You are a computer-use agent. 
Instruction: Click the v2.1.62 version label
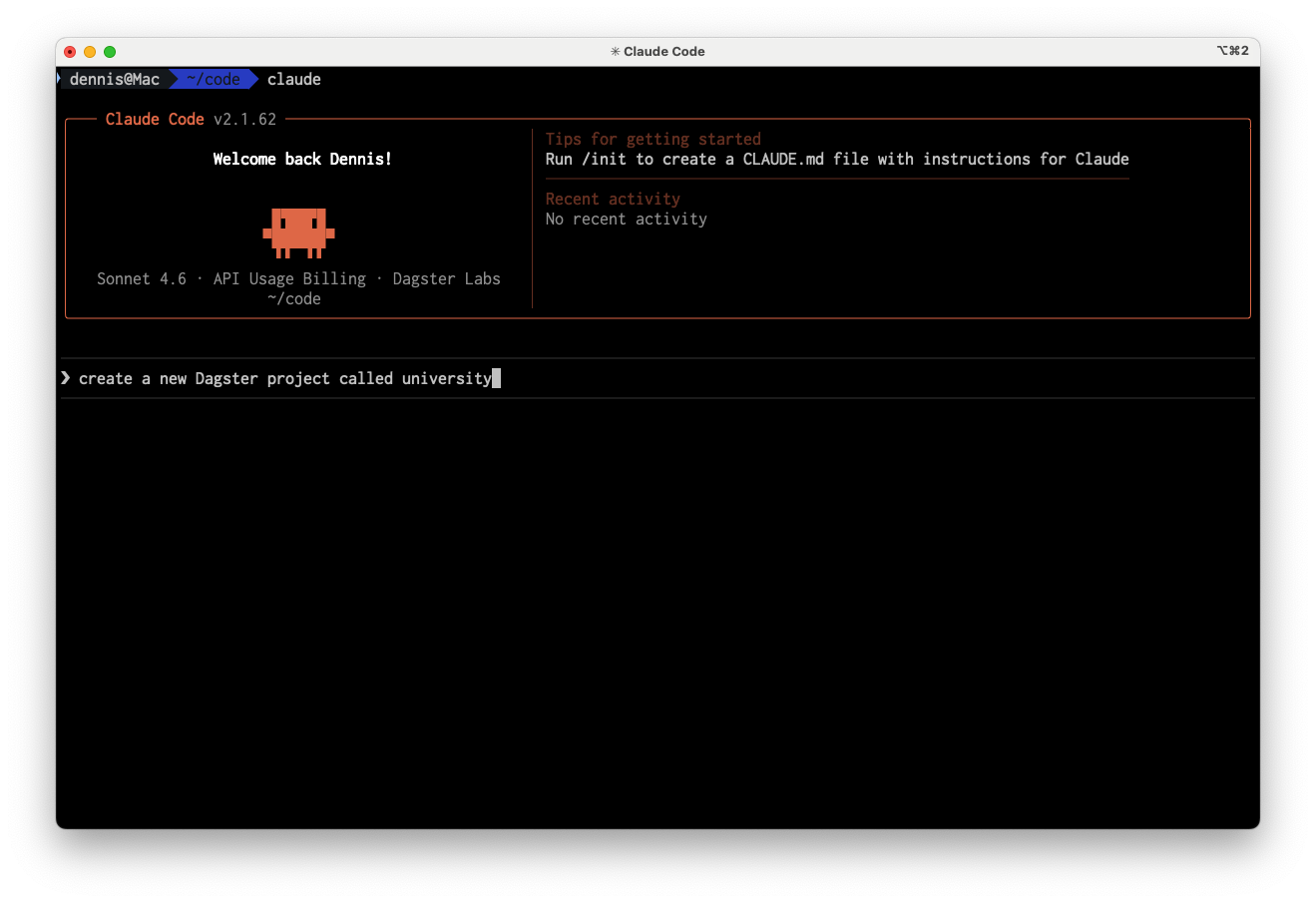(x=244, y=119)
